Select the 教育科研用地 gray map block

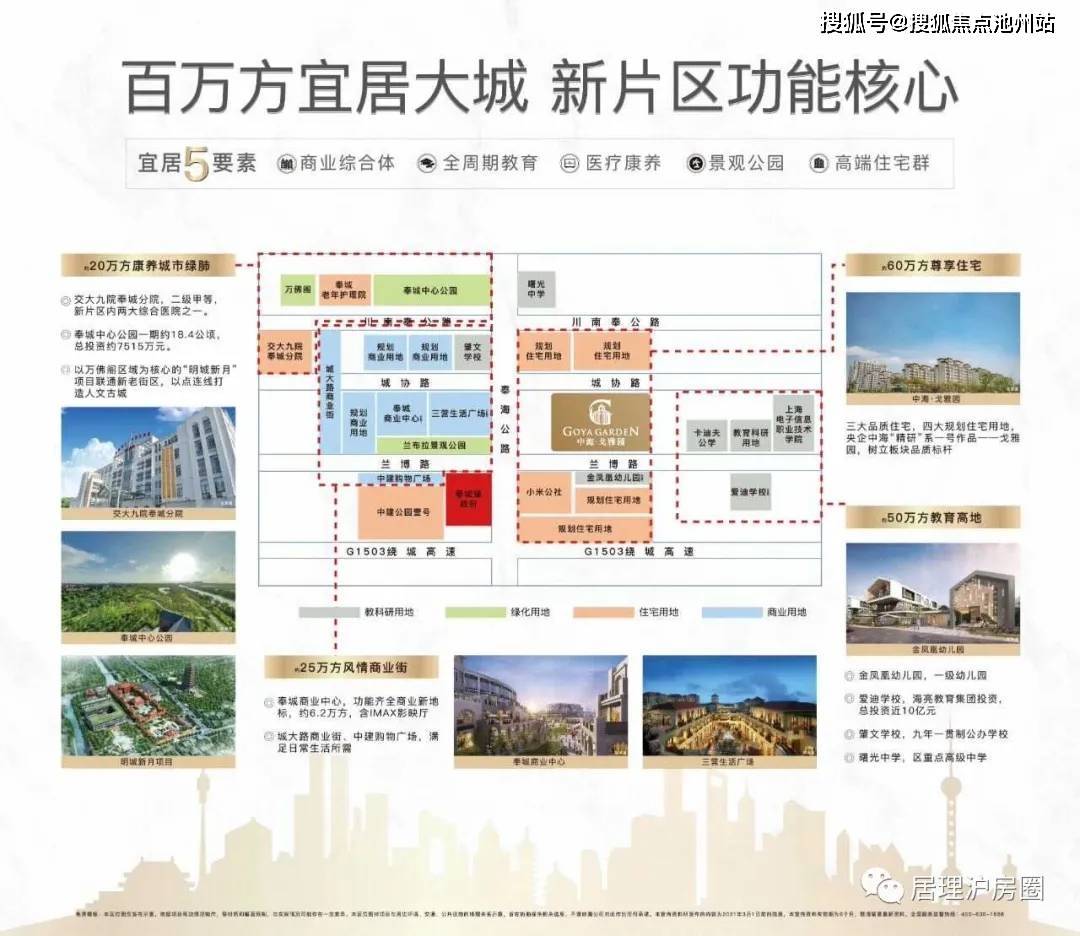coord(750,437)
